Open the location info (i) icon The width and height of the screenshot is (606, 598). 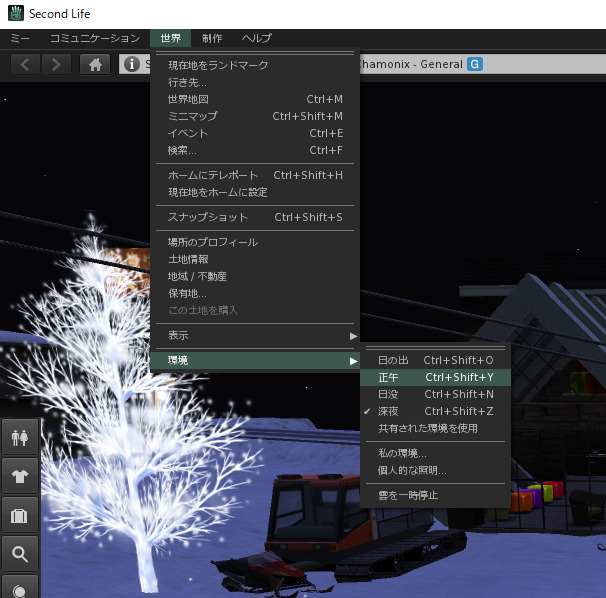pos(131,64)
